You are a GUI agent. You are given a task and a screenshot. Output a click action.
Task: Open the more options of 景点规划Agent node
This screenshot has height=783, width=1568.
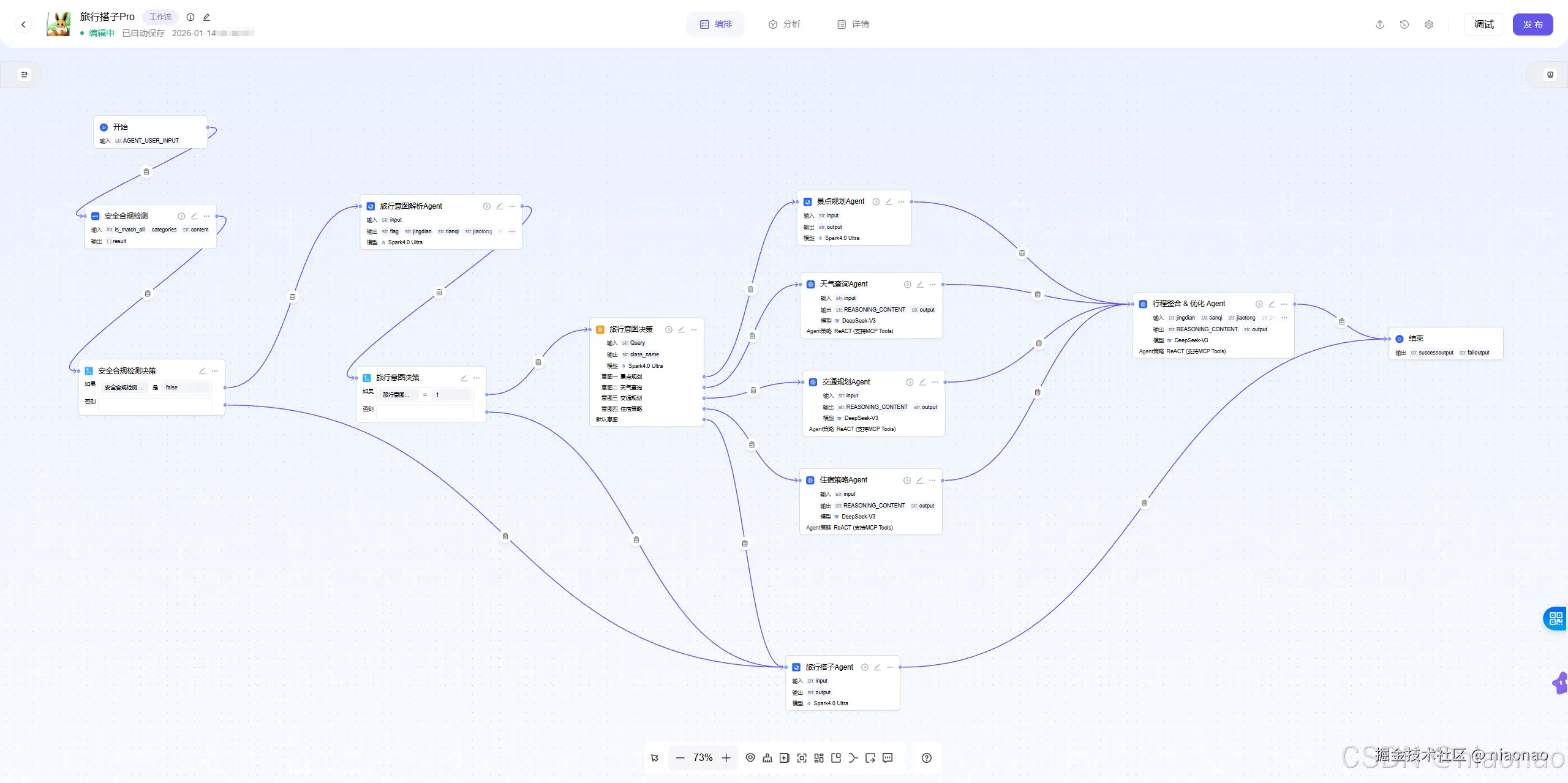point(901,201)
